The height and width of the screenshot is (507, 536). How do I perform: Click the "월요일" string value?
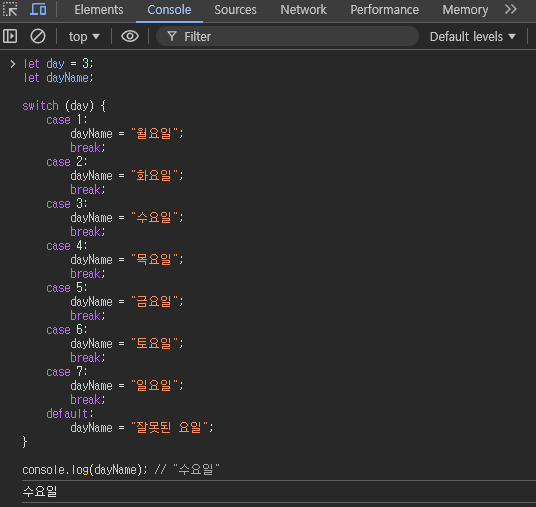[x=154, y=133]
